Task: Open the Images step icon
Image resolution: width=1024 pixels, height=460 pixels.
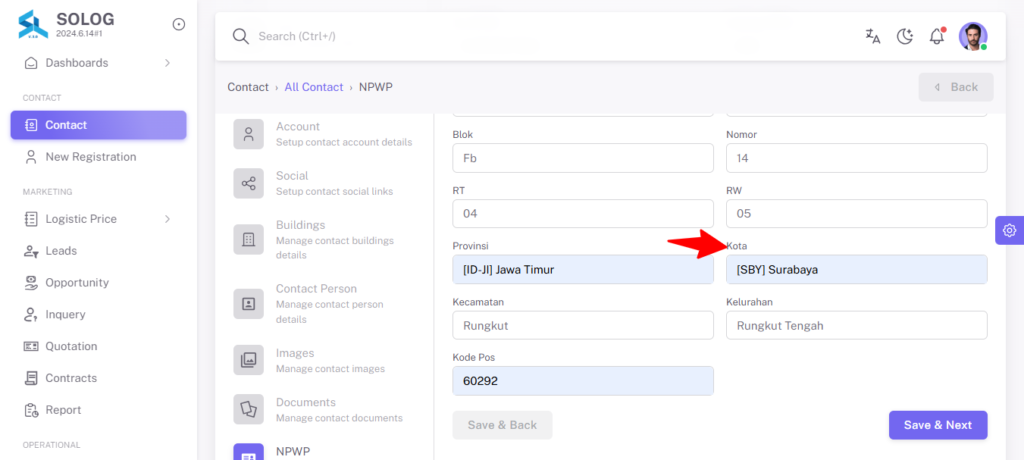Action: tap(249, 360)
